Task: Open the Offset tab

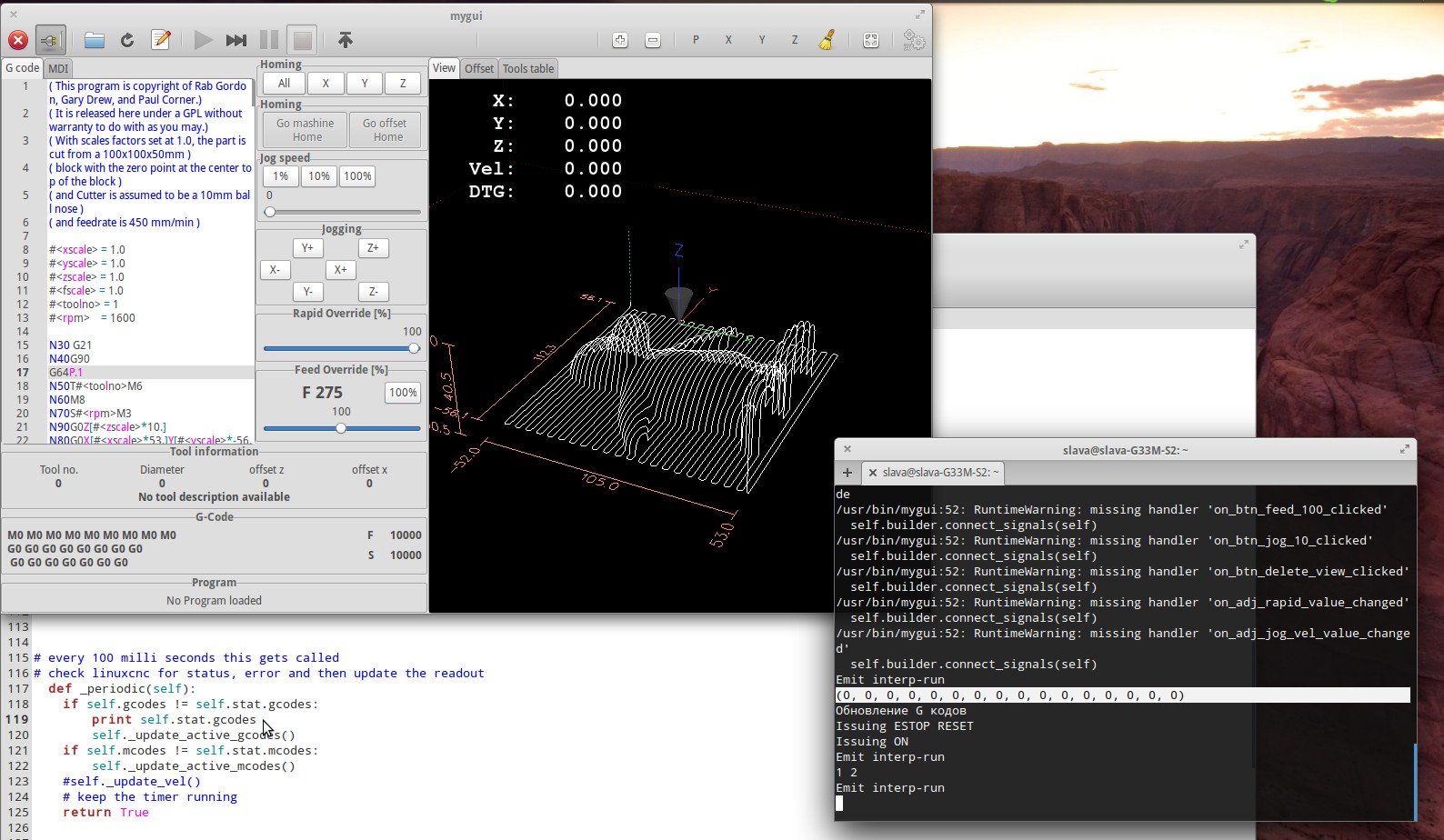Action: pos(479,68)
